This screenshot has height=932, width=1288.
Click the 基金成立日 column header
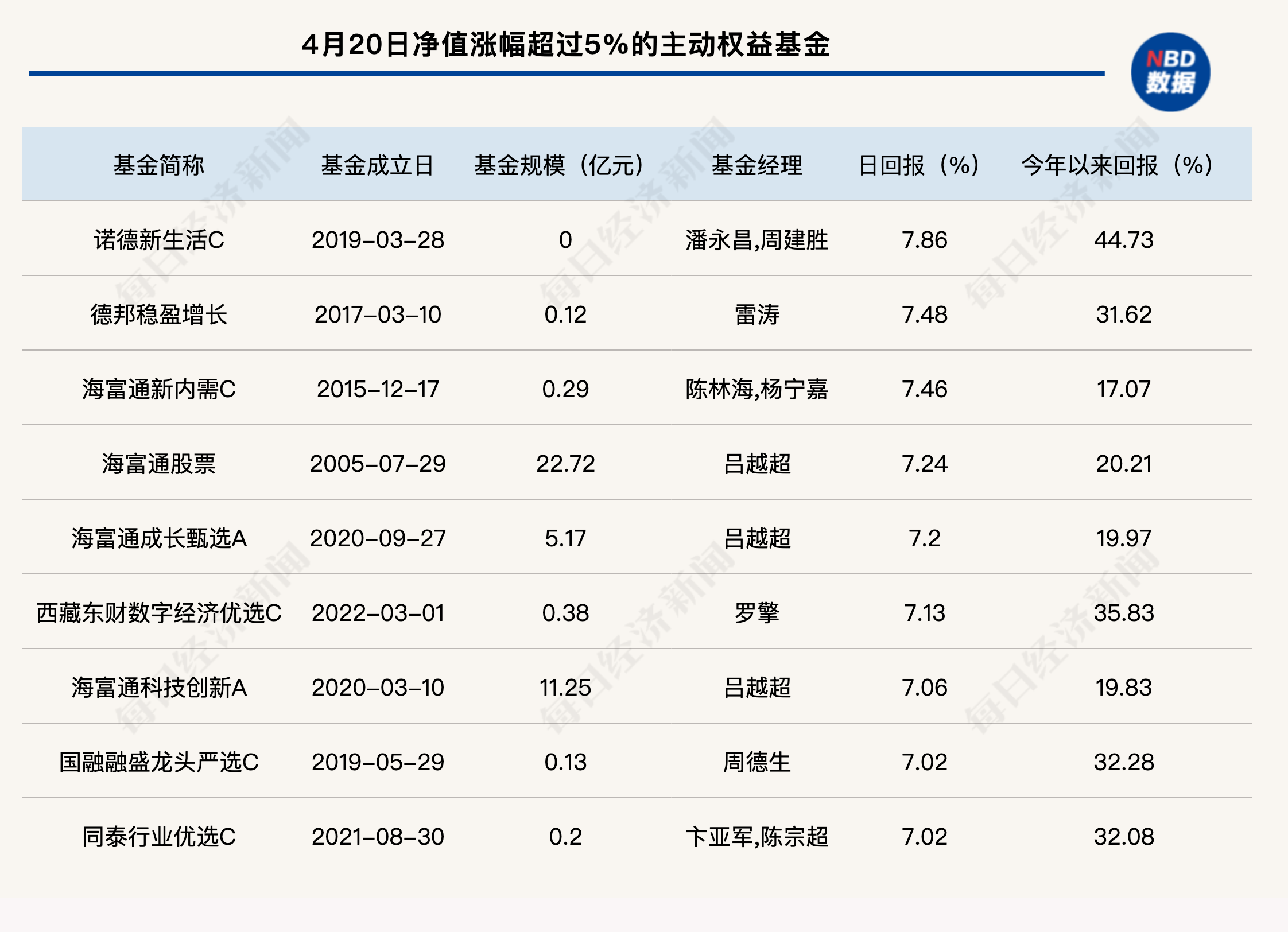[x=378, y=165]
